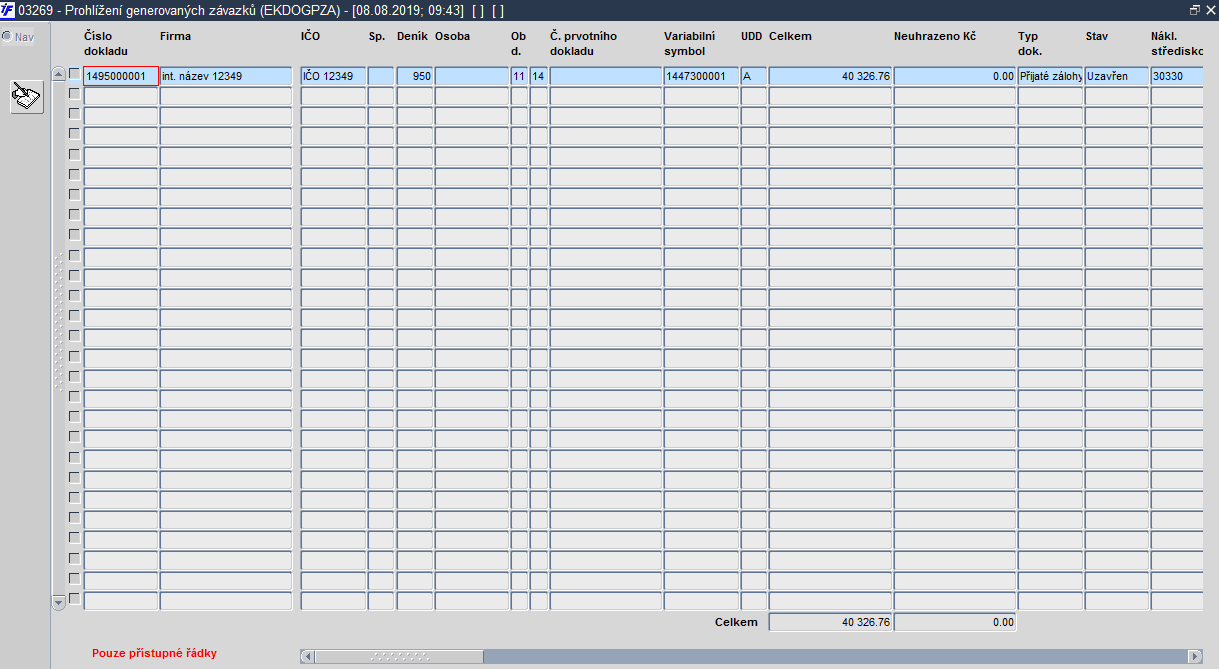The width and height of the screenshot is (1219, 669).
Task: Select the Nav radio button
Action: click(7, 37)
